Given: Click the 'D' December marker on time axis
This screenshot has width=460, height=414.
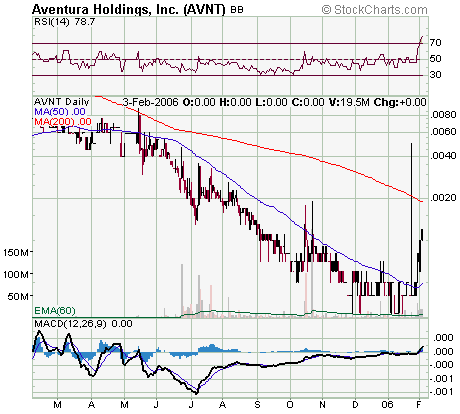Looking at the screenshot, I should [x=355, y=405].
